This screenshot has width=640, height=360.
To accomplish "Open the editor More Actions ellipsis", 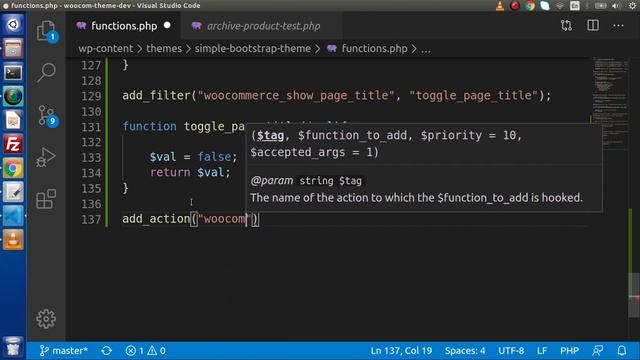I will [x=618, y=26].
